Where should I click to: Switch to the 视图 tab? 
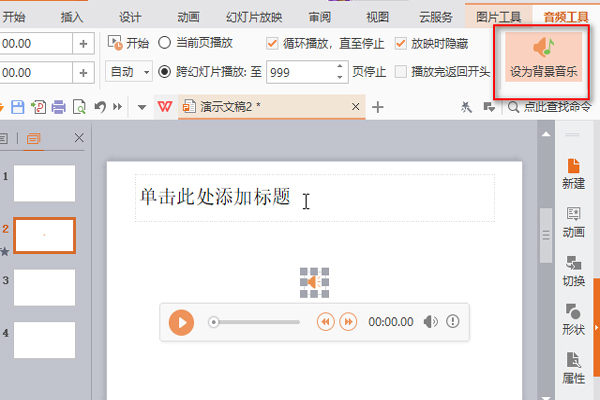(377, 17)
